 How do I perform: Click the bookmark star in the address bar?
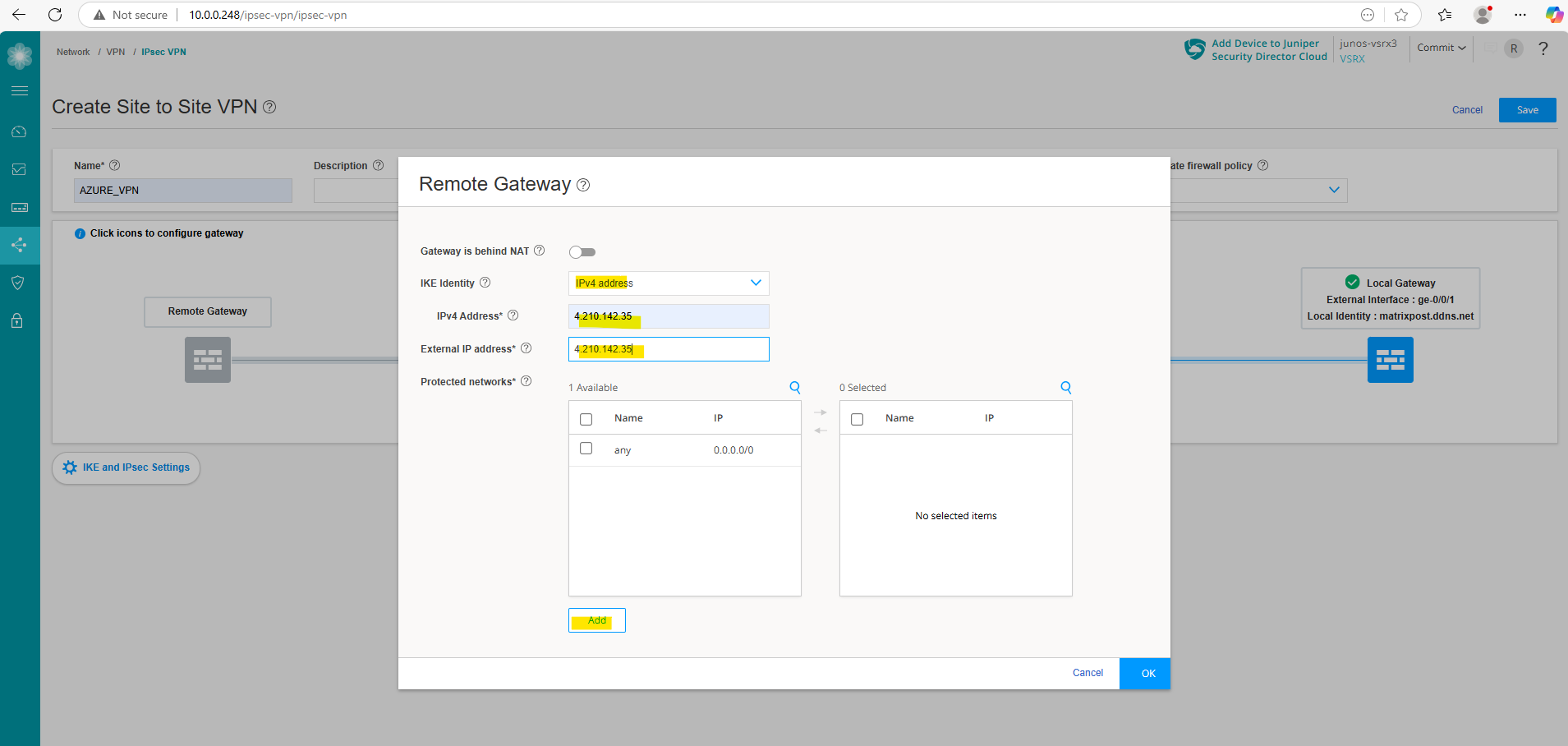pyautogui.click(x=1401, y=15)
